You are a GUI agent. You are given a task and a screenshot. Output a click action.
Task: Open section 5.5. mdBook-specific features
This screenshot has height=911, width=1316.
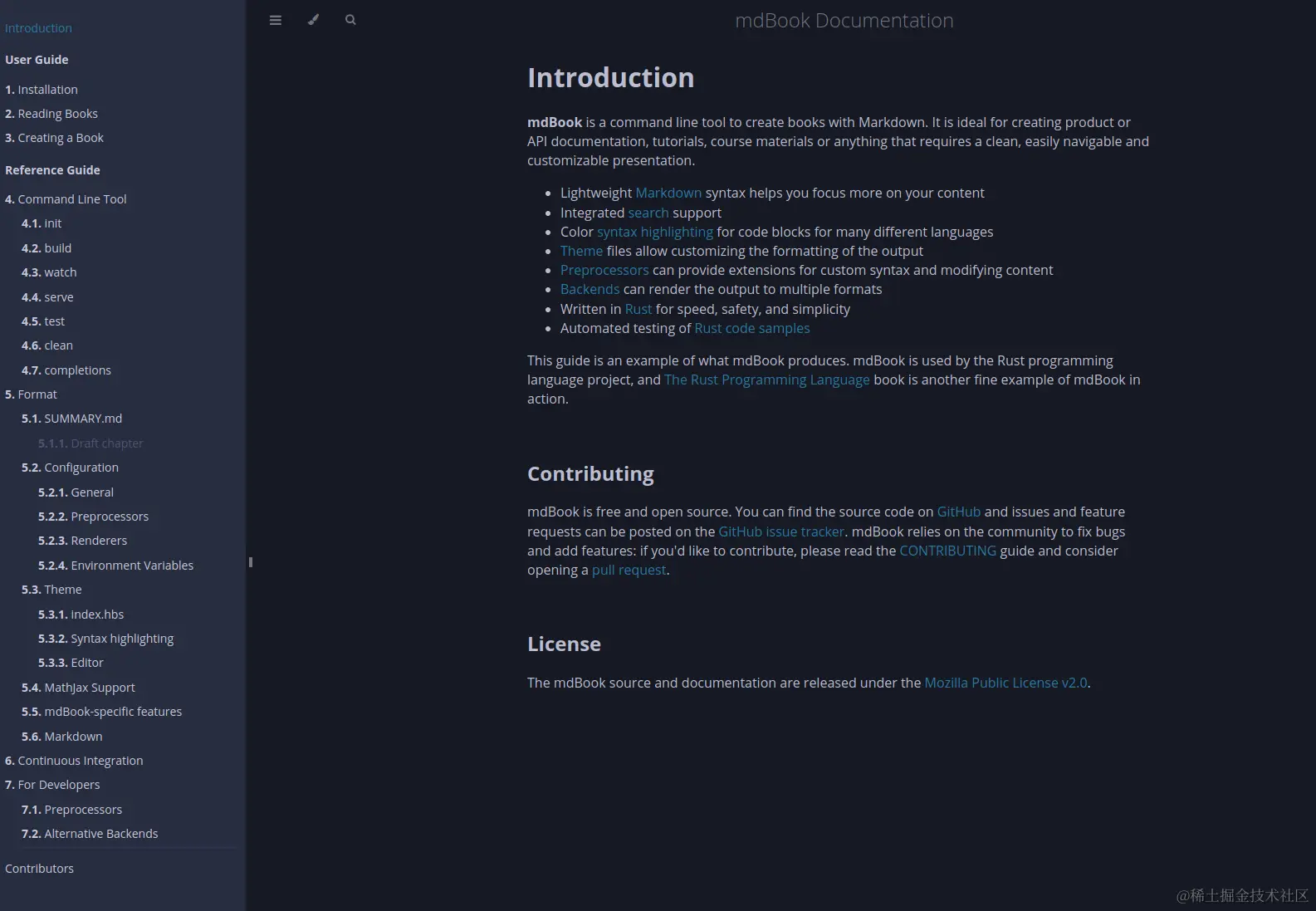tap(101, 712)
